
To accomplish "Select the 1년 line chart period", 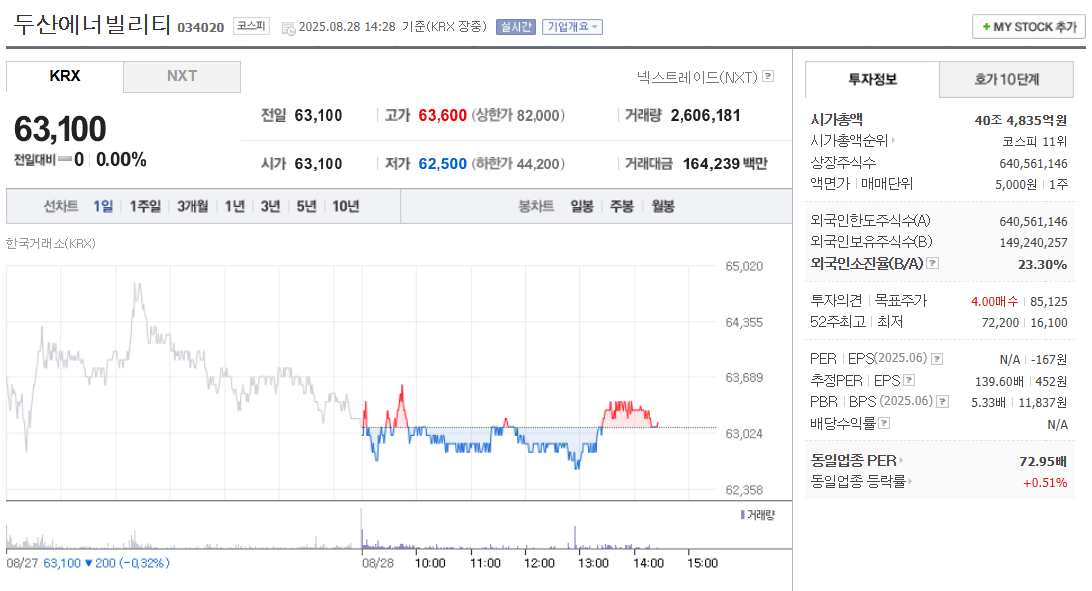I will pos(235,206).
